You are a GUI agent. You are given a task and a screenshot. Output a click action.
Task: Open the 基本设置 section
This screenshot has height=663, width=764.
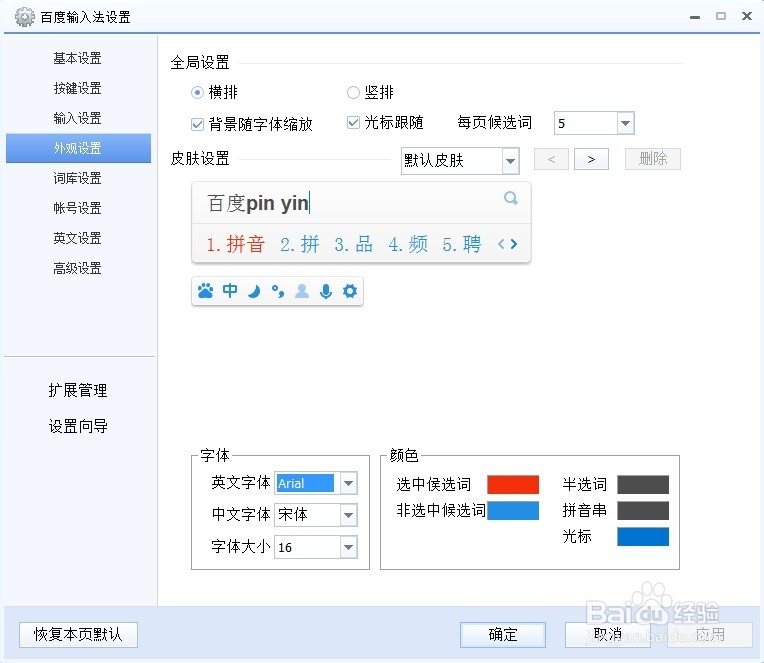coord(77,58)
